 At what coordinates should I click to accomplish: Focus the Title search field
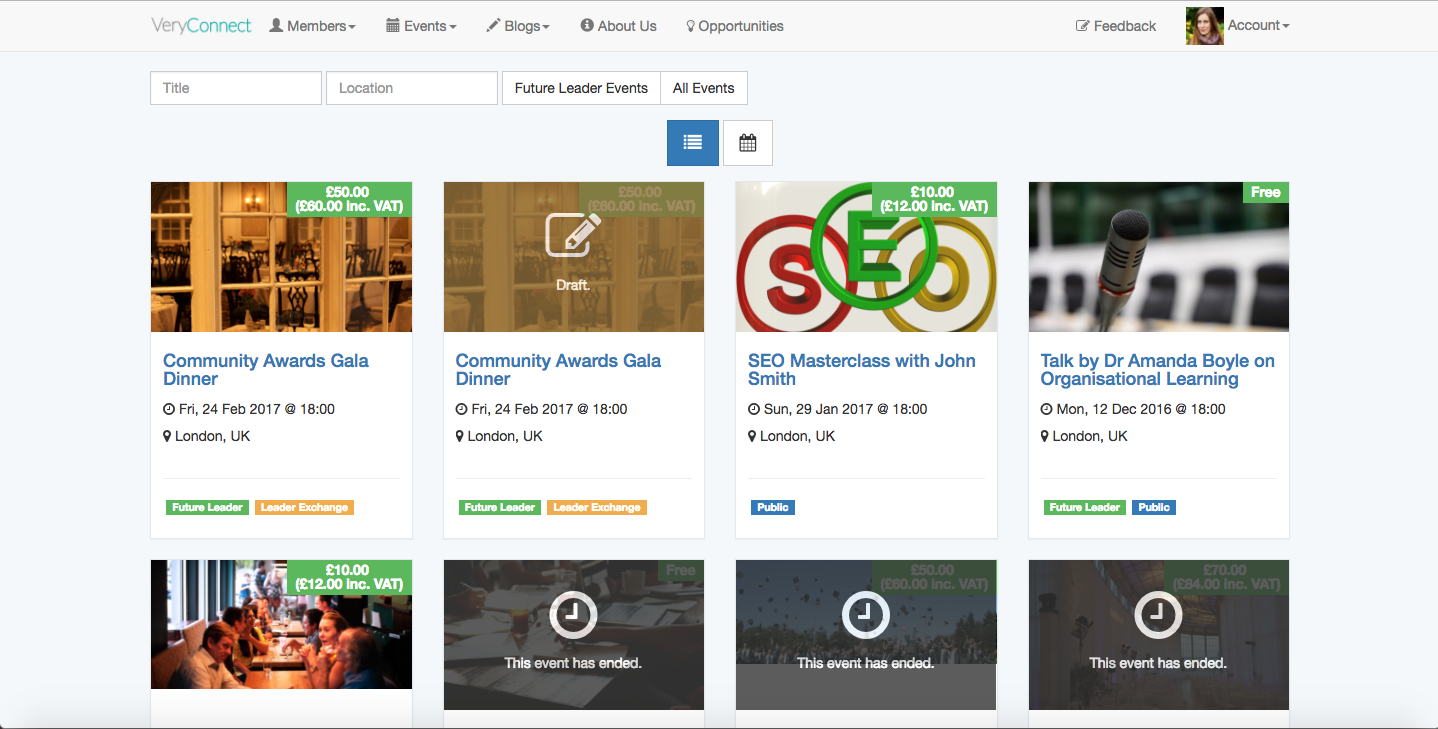(x=236, y=88)
